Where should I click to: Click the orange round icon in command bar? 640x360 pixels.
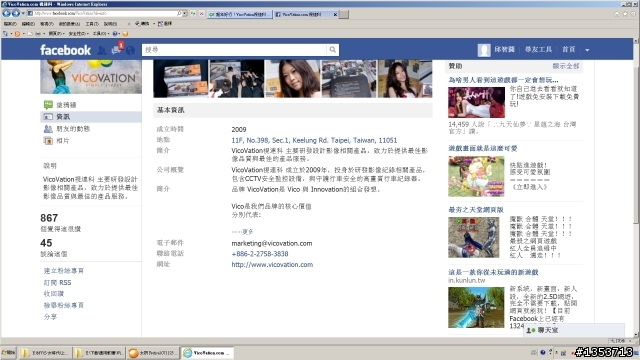tap(125, 33)
